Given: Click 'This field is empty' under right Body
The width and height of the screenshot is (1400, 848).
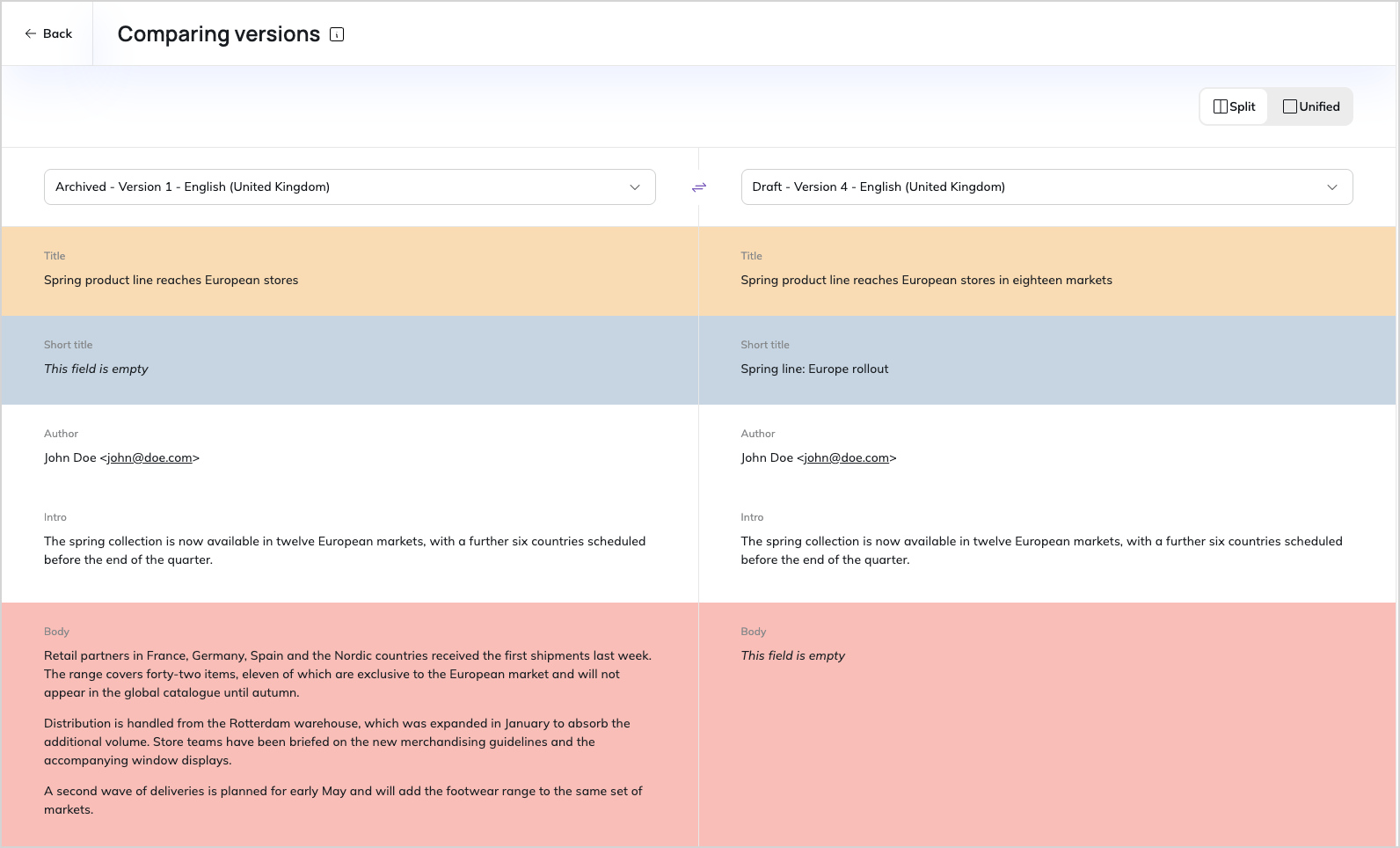Looking at the screenshot, I should coord(792,655).
